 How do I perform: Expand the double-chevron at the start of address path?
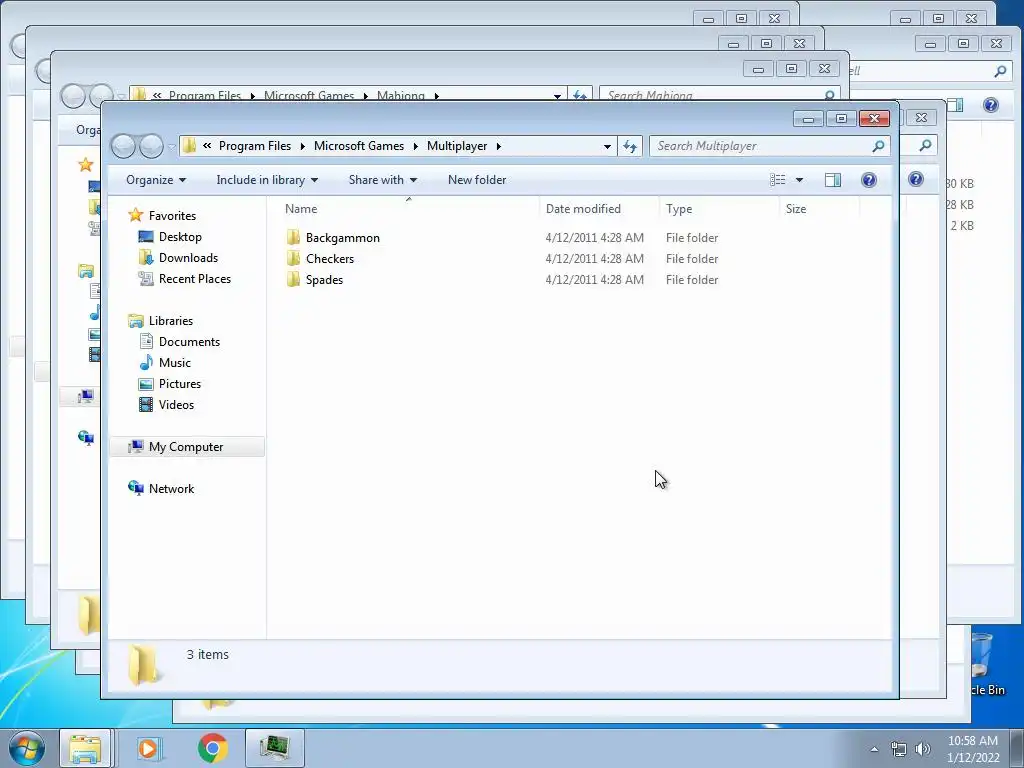point(207,146)
